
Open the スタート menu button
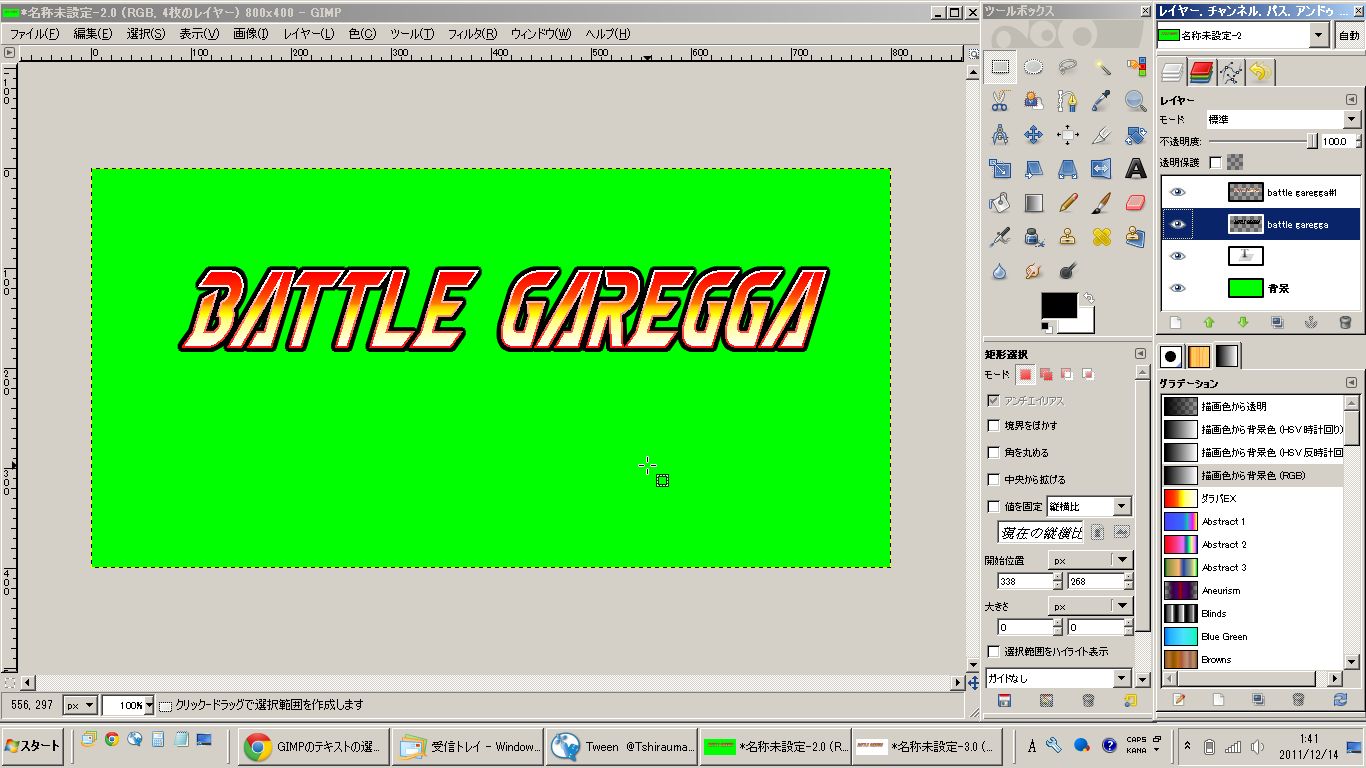33,745
